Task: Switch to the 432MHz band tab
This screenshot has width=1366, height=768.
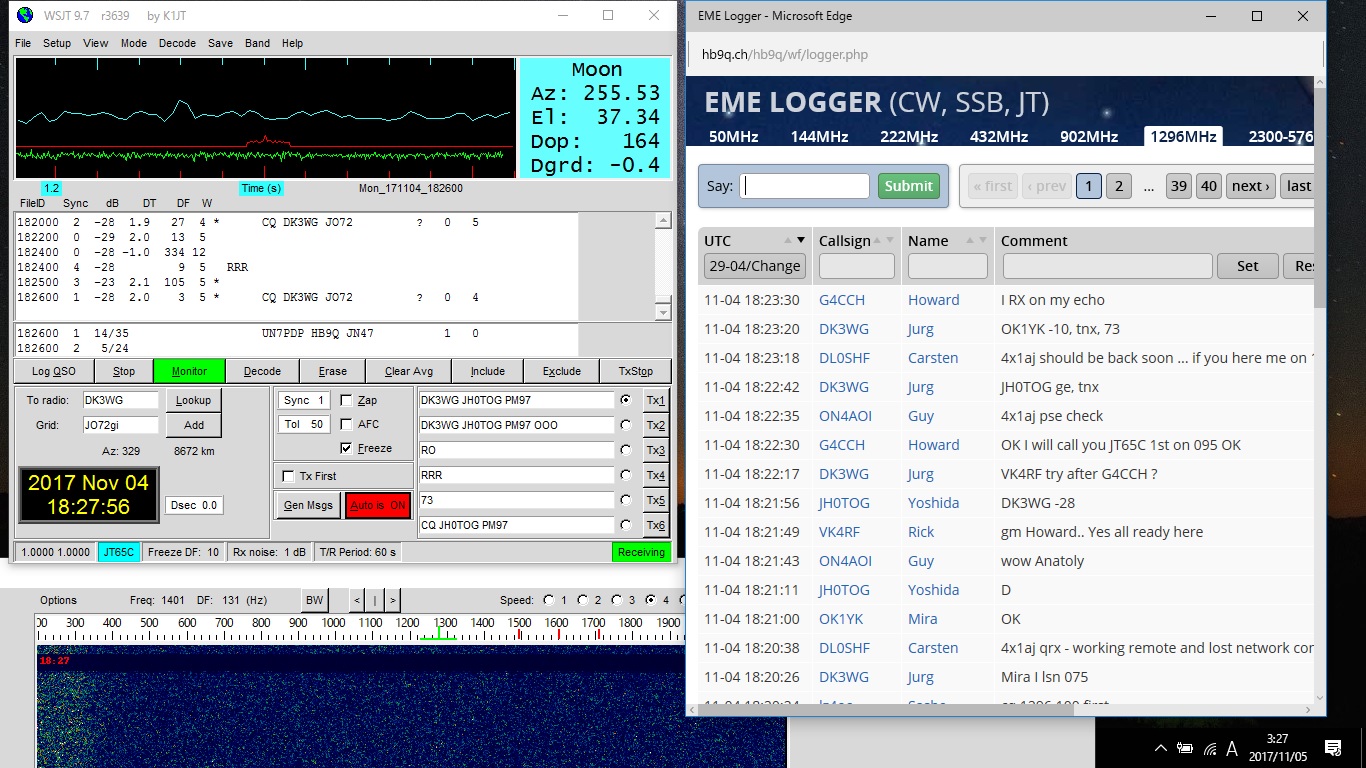Action: [x=998, y=137]
